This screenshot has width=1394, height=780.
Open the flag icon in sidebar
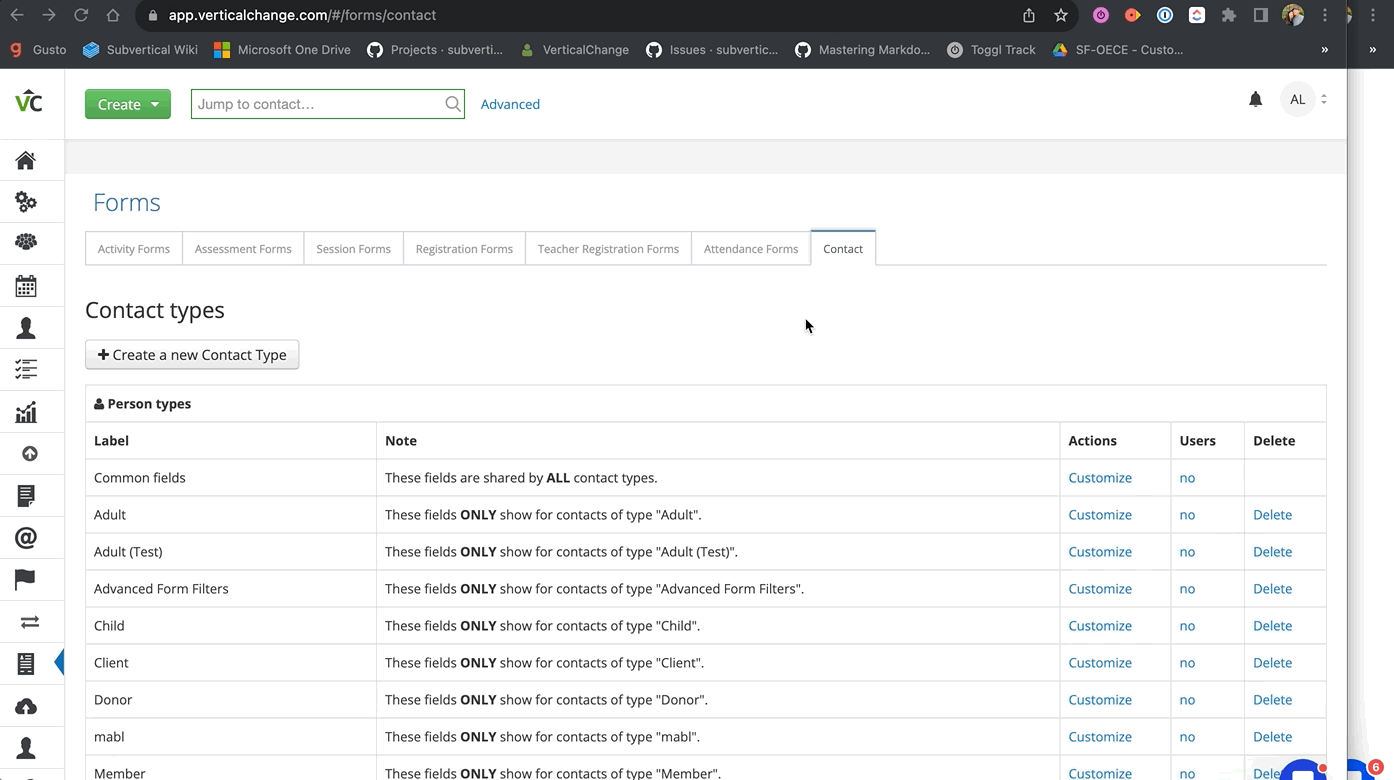point(25,580)
